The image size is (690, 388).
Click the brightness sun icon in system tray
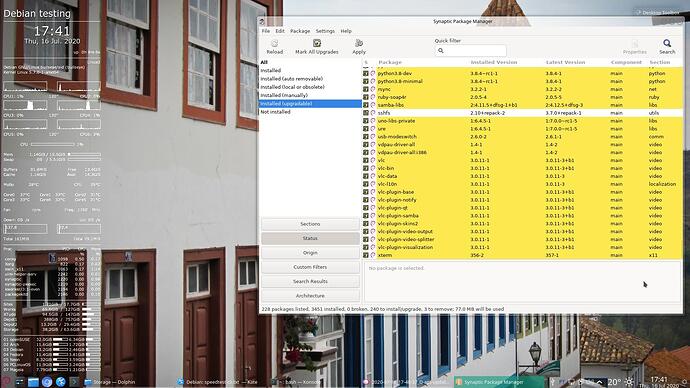(629, 382)
